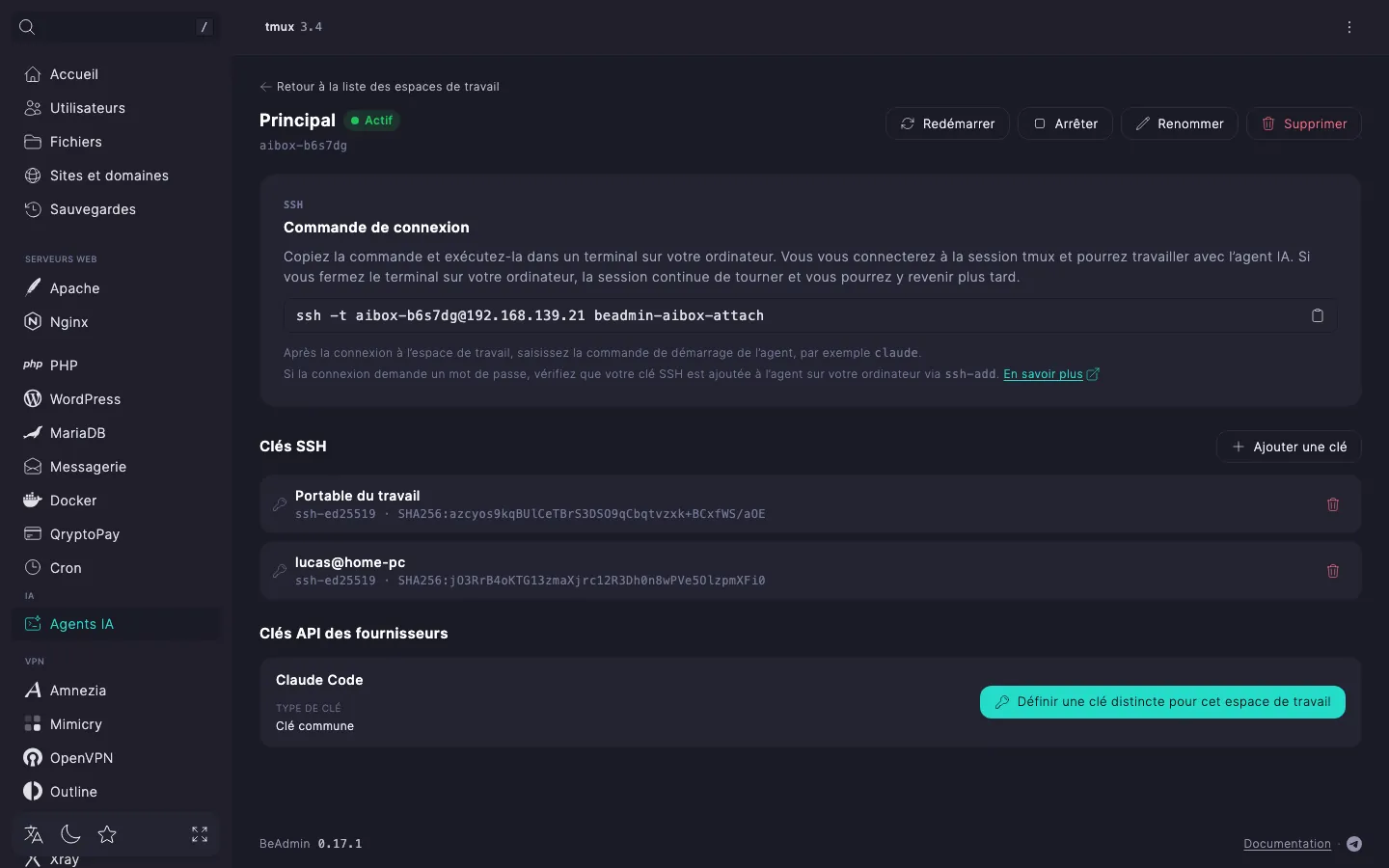Click the Renommer button

[1180, 123]
